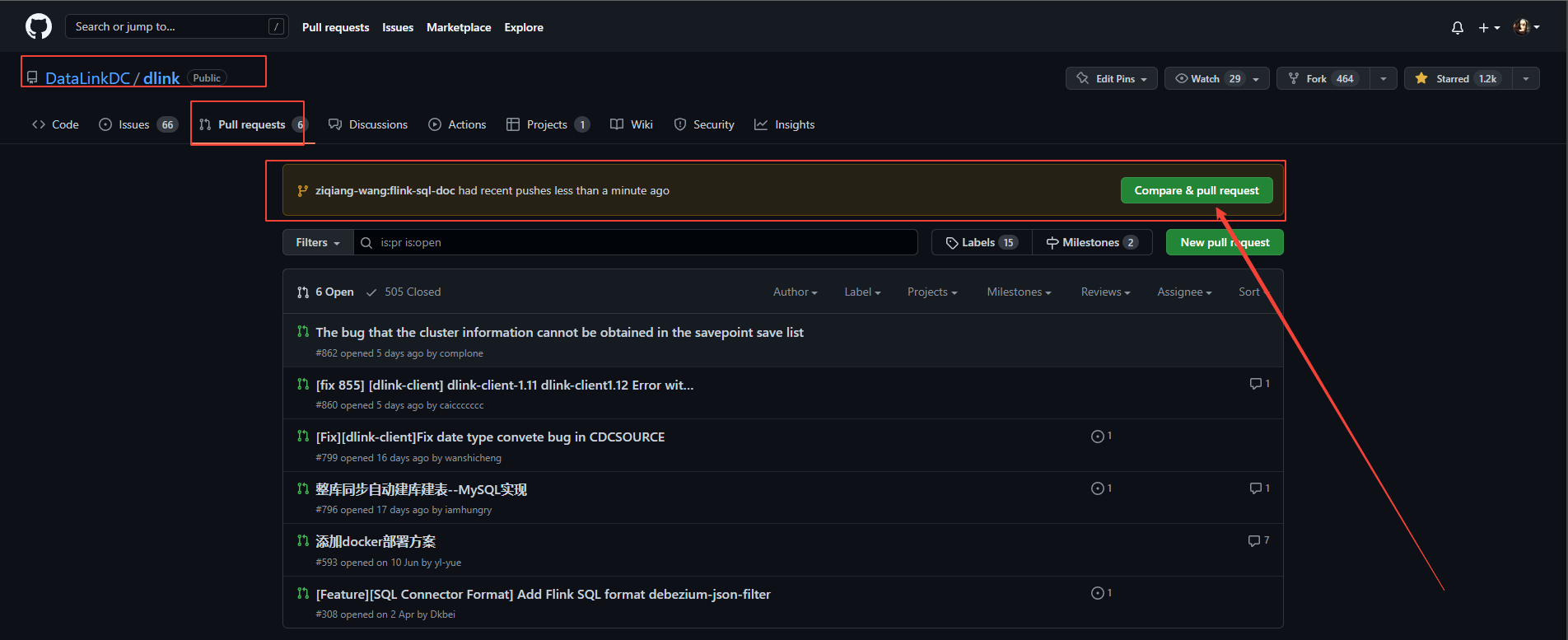
Task: Open the Filters dropdown
Action: (x=318, y=242)
